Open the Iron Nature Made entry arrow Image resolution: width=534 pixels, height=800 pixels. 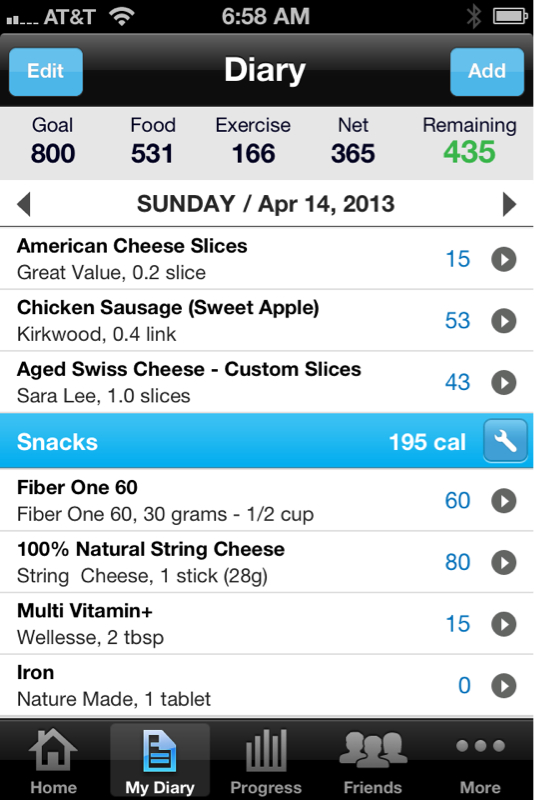pyautogui.click(x=504, y=686)
